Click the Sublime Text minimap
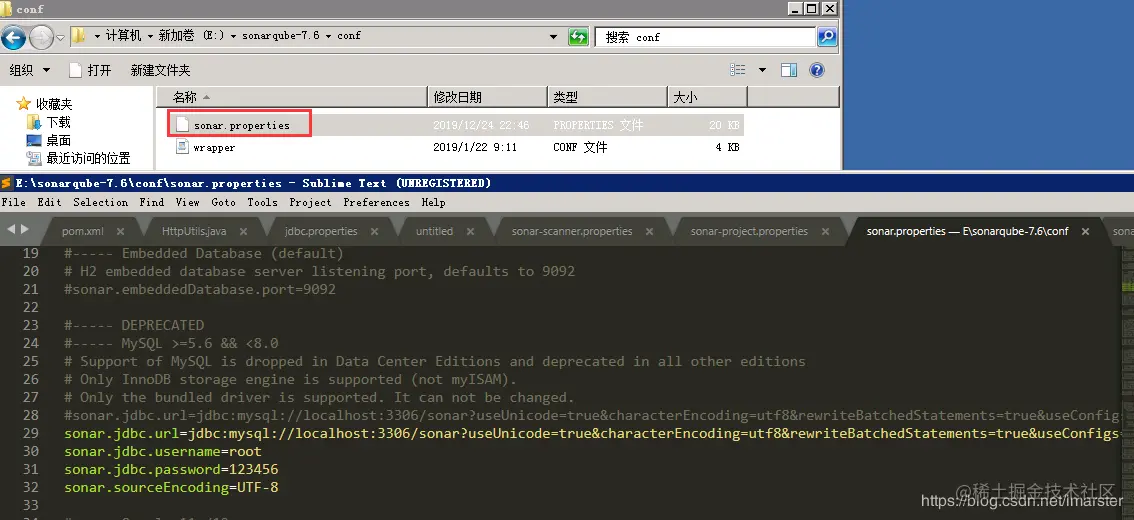 click(1127, 382)
